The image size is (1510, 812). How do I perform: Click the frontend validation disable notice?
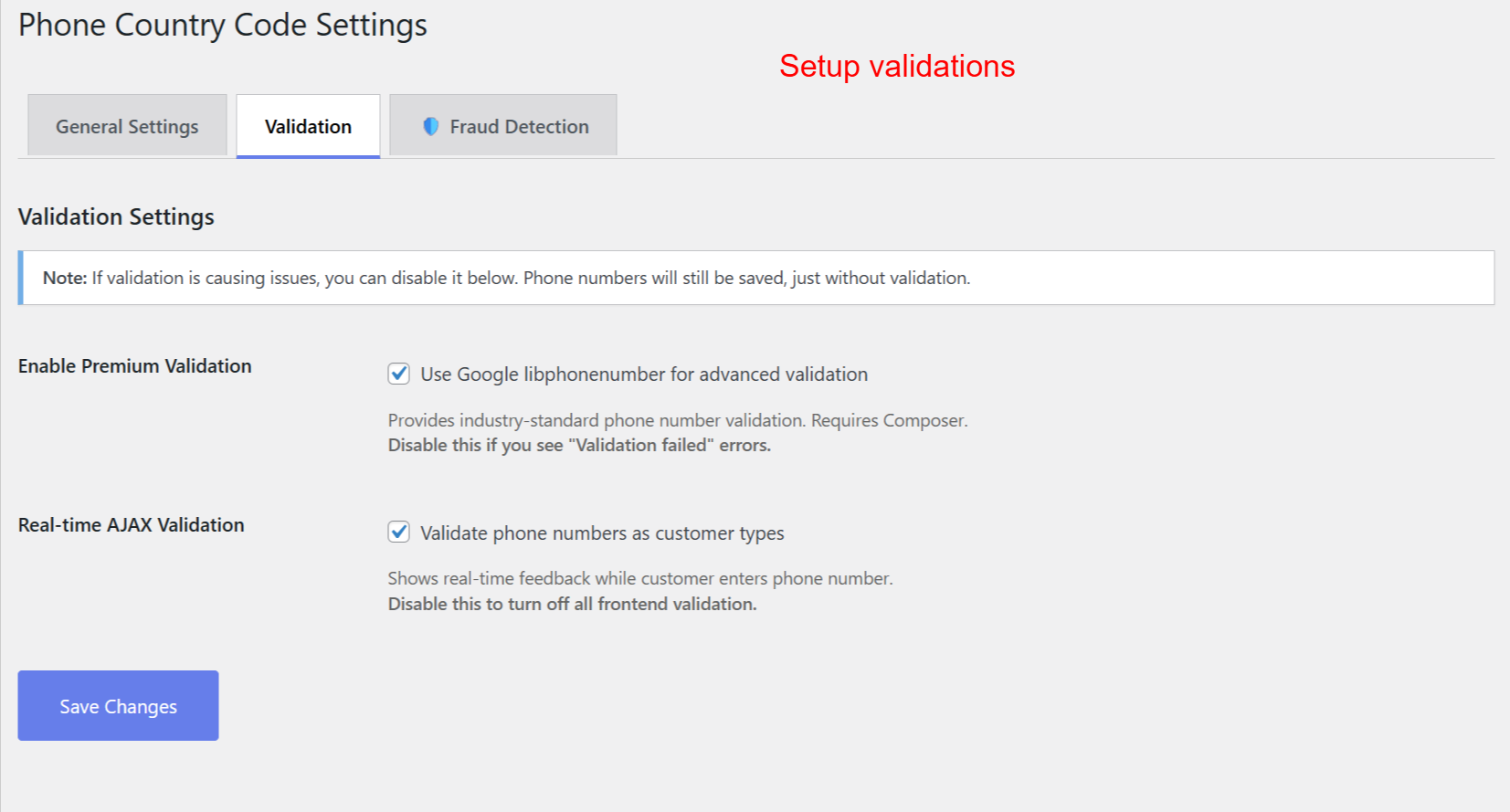pos(571,603)
